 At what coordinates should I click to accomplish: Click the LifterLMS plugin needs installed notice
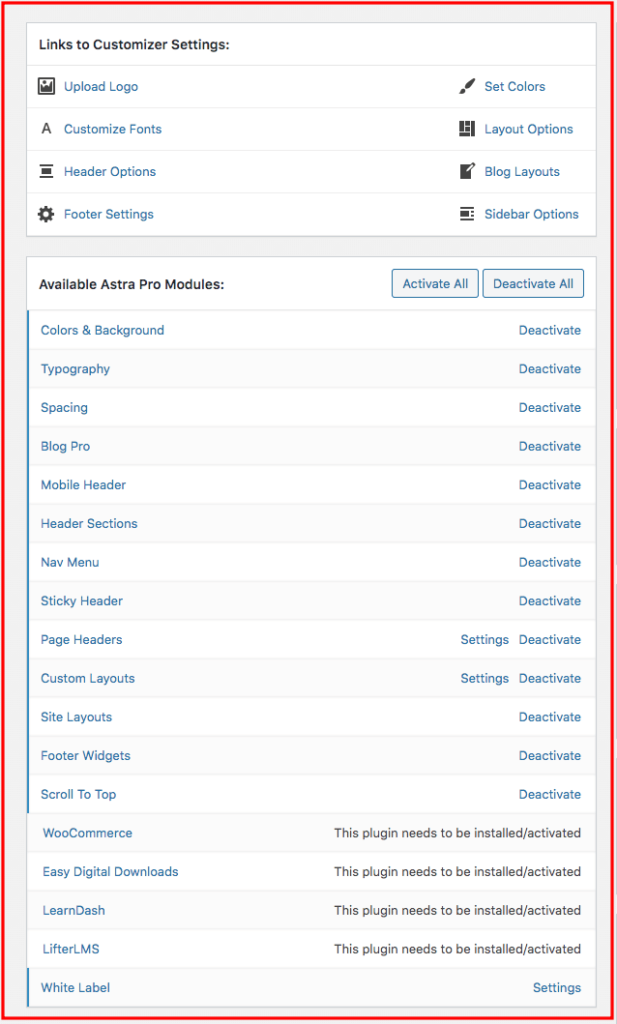[458, 948]
